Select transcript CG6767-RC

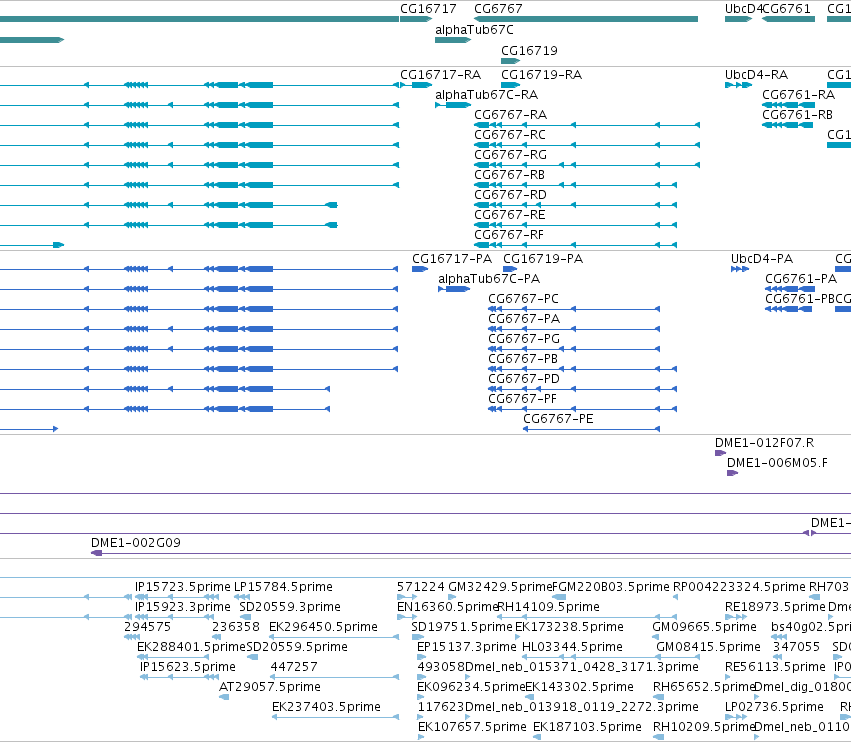[510, 135]
